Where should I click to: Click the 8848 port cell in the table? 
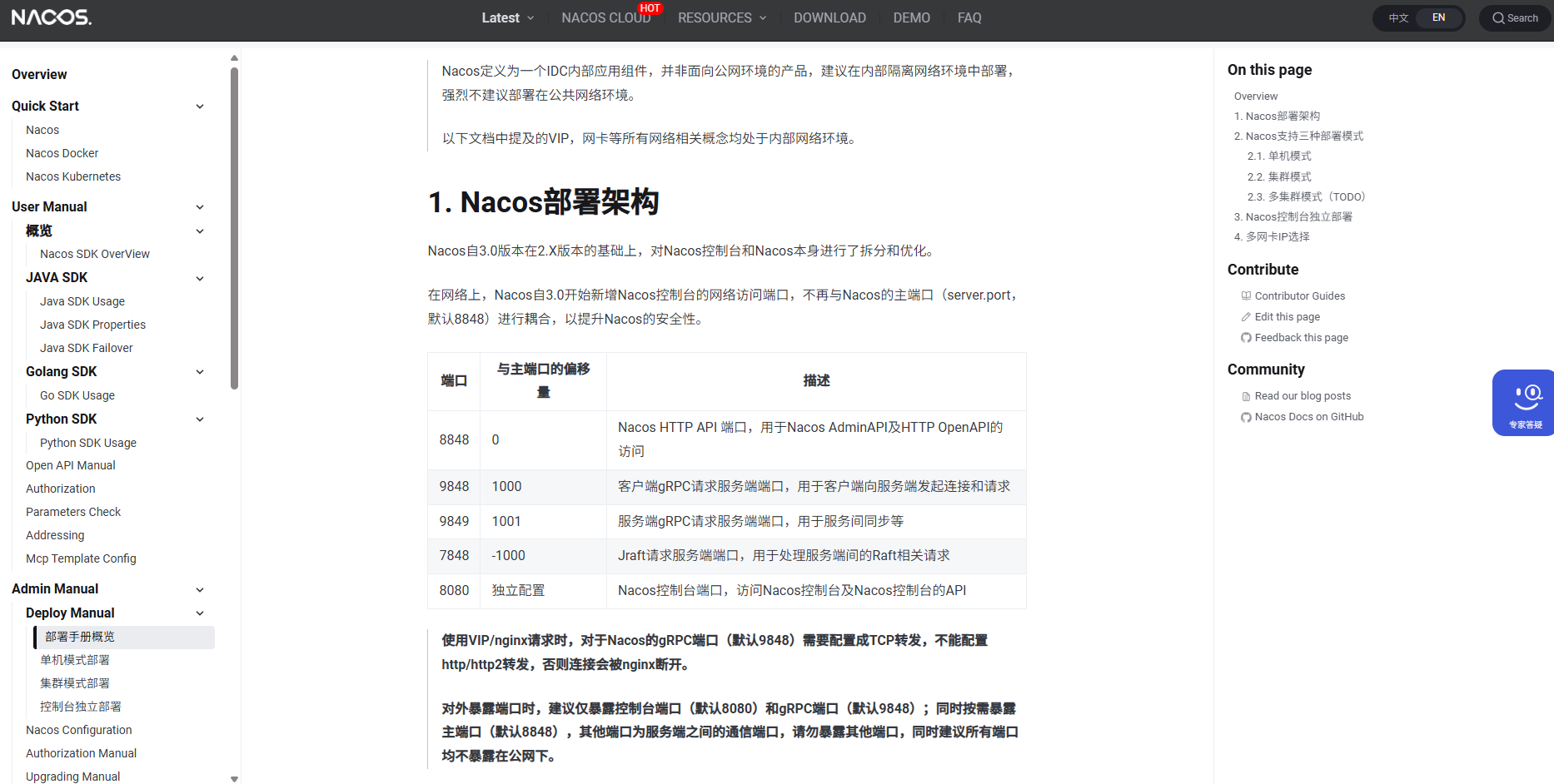pos(454,439)
